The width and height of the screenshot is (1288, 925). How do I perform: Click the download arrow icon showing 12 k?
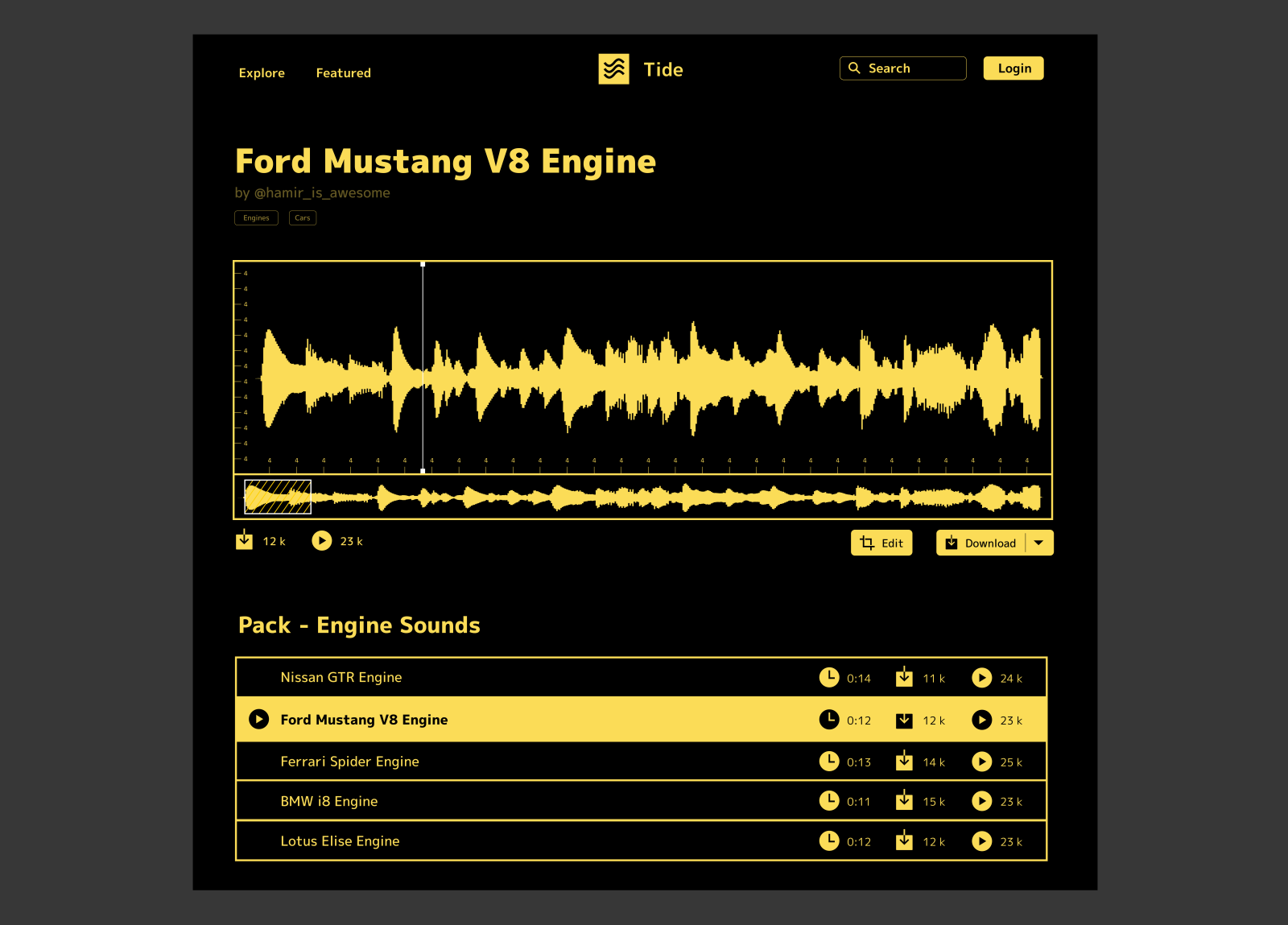pos(244,539)
